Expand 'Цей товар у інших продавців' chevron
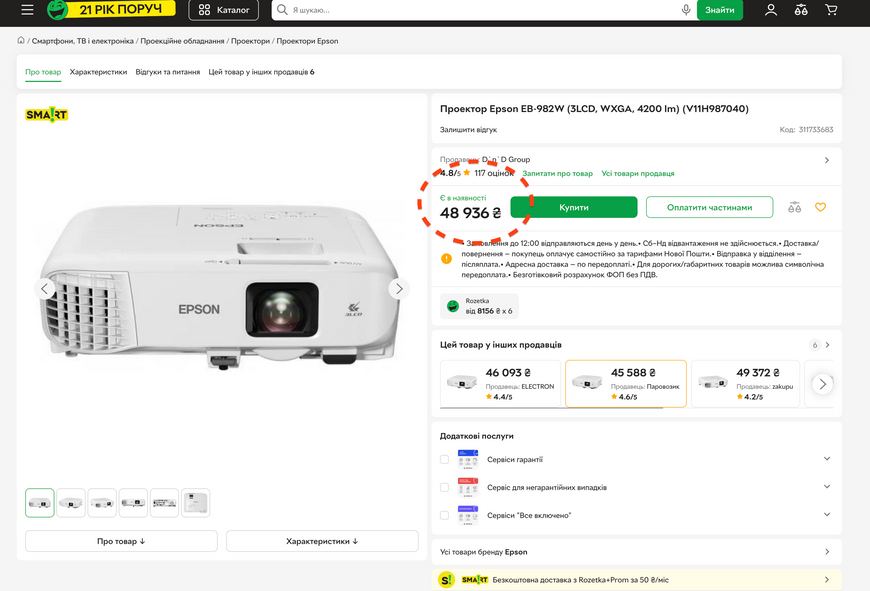 pos(827,345)
